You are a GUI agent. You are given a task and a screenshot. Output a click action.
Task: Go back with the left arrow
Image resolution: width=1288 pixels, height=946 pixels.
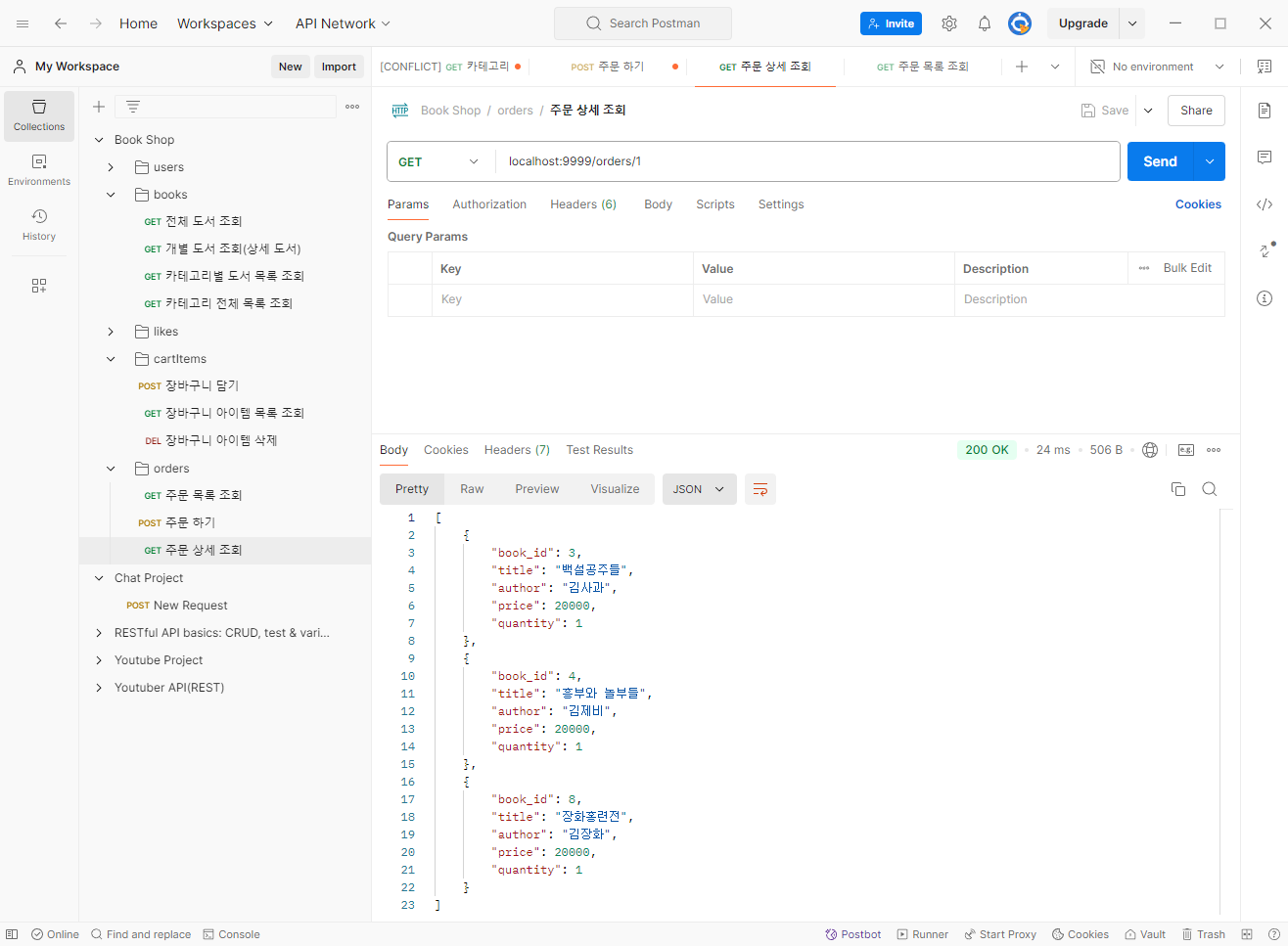pos(61,23)
